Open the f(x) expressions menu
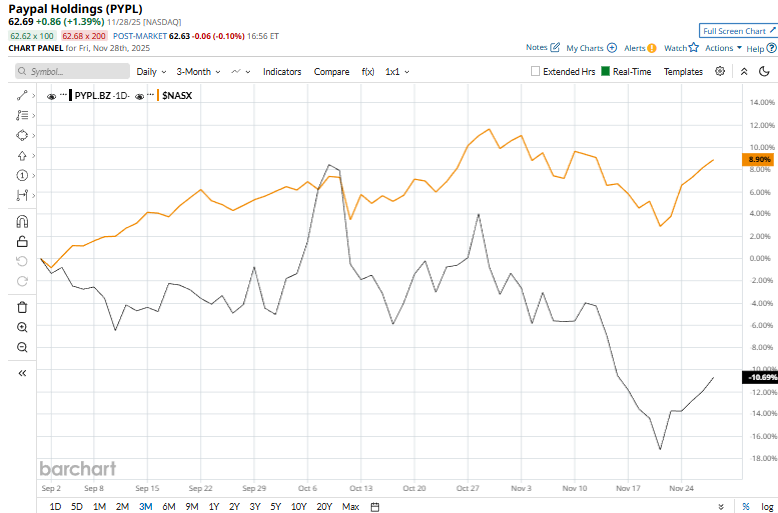The image size is (778, 513). (368, 71)
